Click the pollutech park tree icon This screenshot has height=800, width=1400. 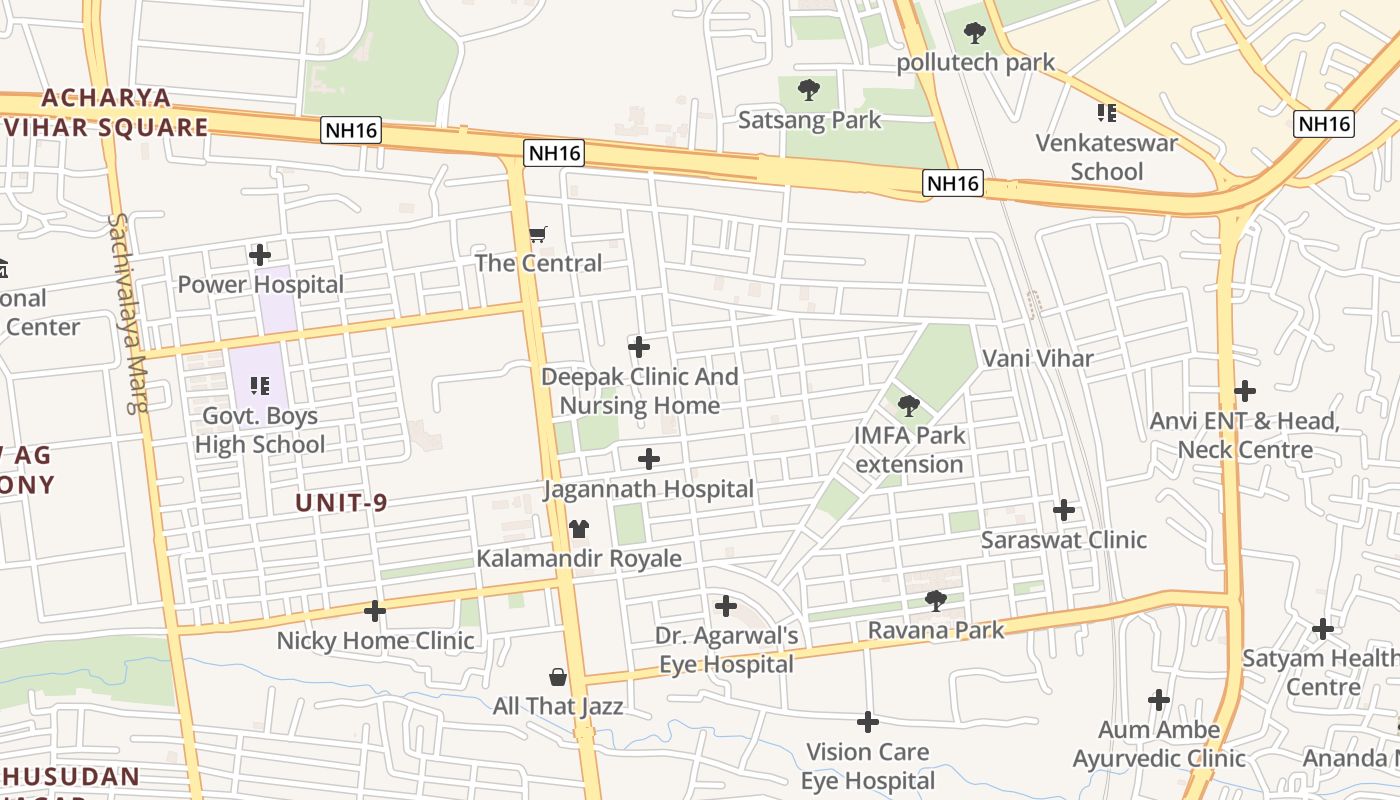(x=975, y=33)
